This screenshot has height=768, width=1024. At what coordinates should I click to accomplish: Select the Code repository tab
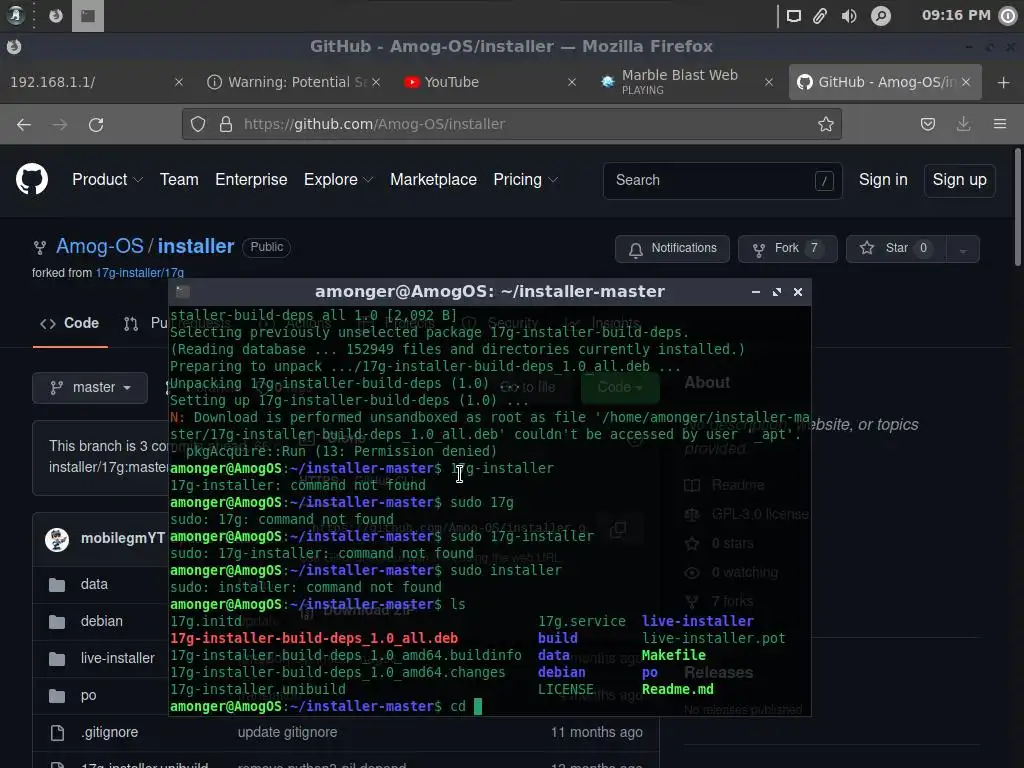[69, 323]
